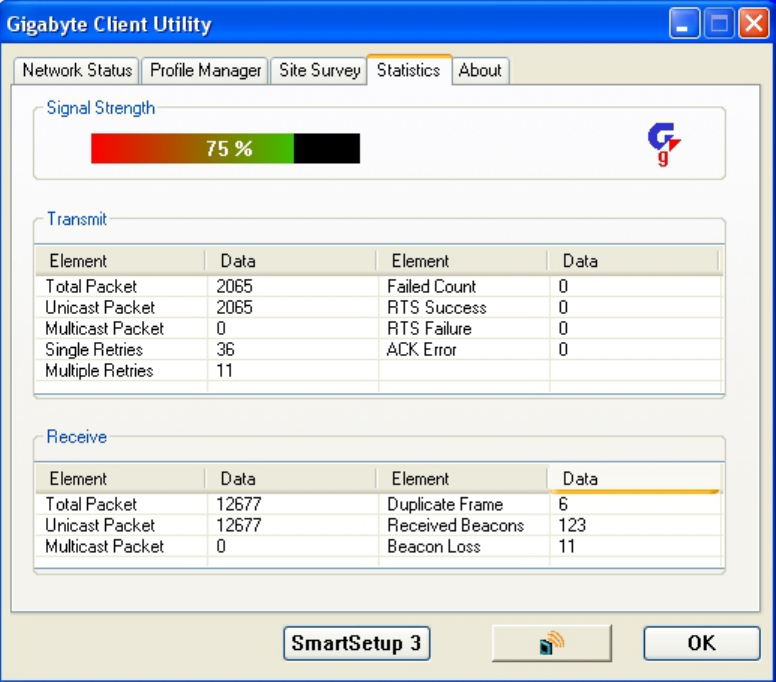
Task: Close the Gigabyte Client Utility window
Action: 753,23
